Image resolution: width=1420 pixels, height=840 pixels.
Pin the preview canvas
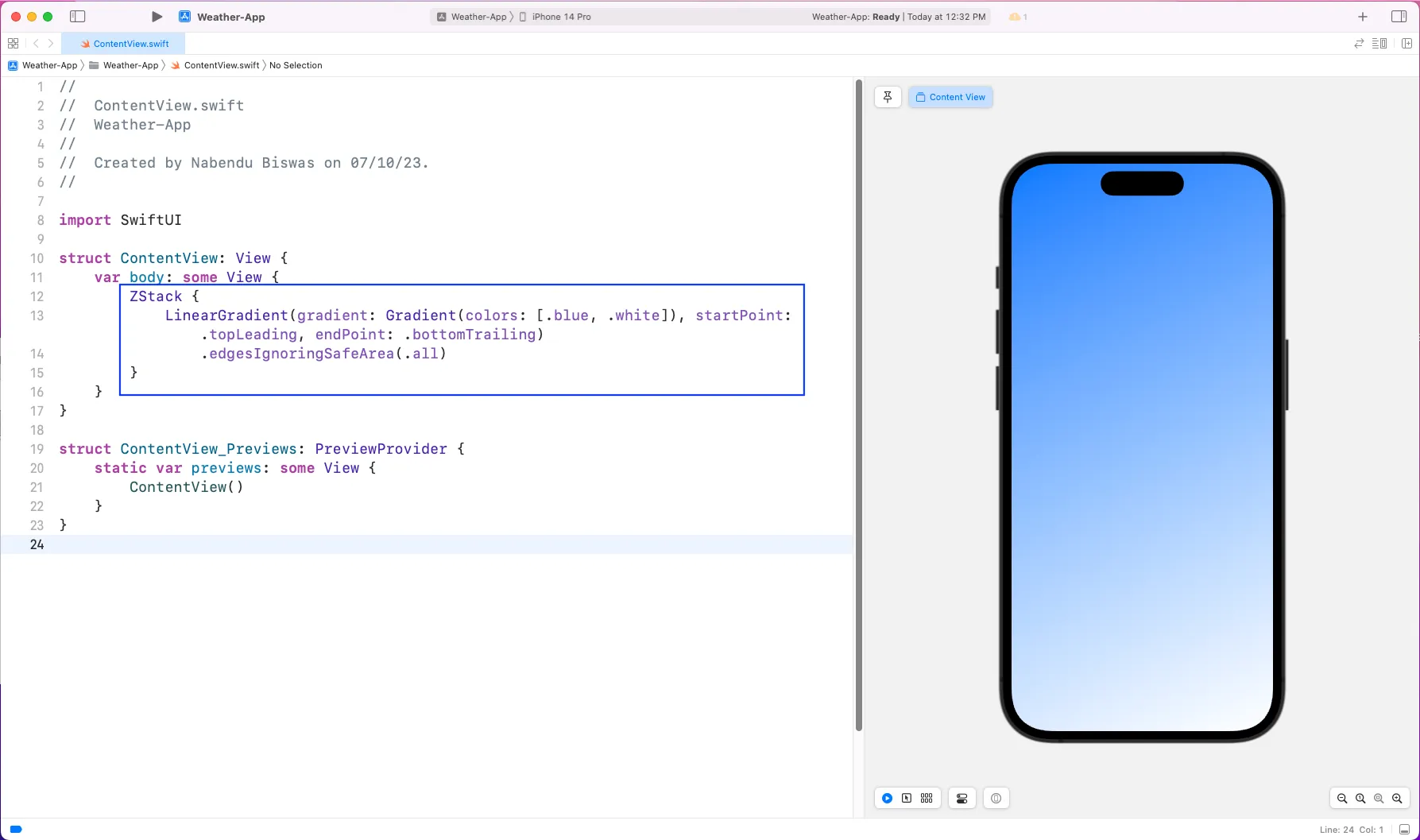click(x=888, y=97)
